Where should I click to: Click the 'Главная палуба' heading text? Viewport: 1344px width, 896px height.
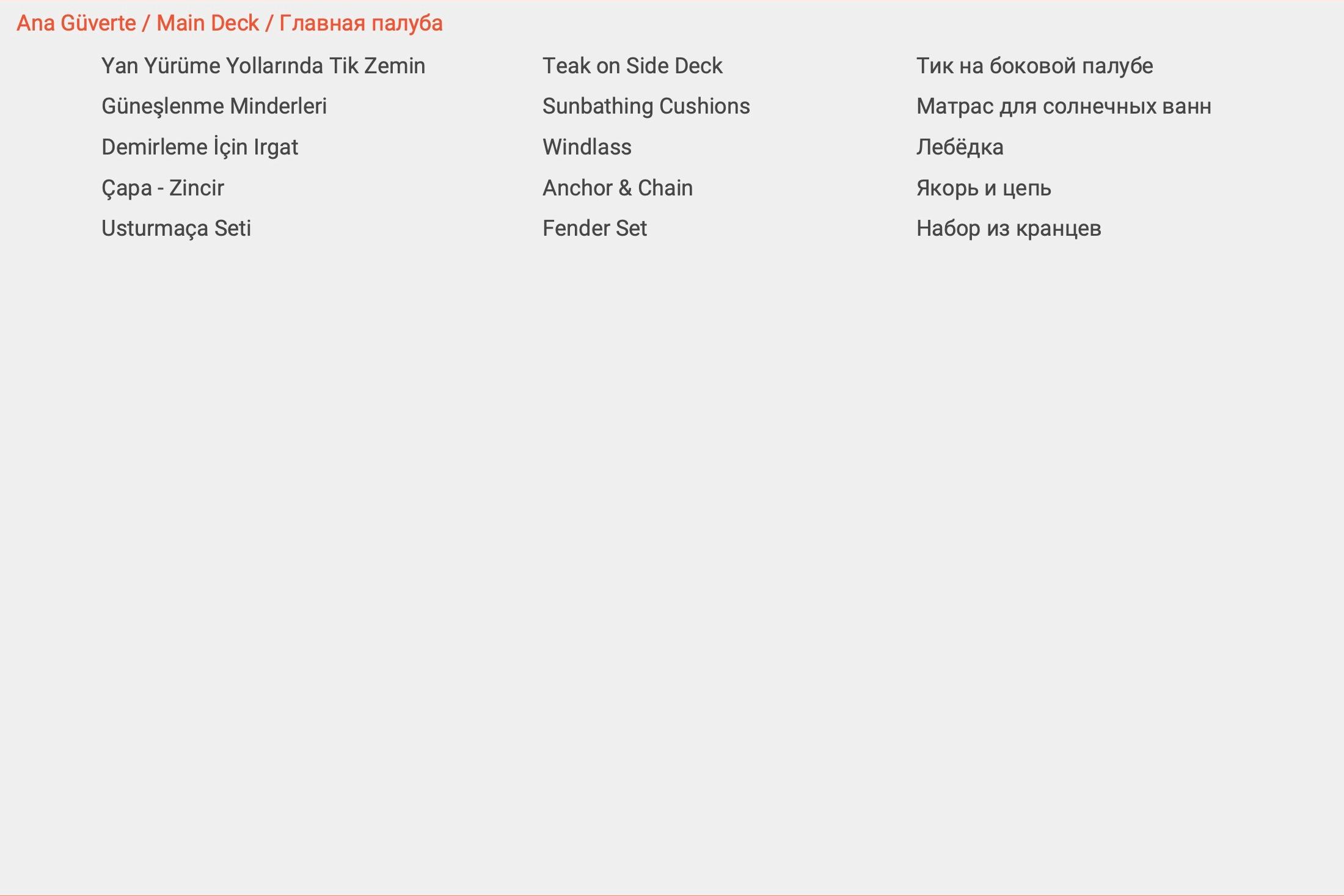click(x=361, y=23)
